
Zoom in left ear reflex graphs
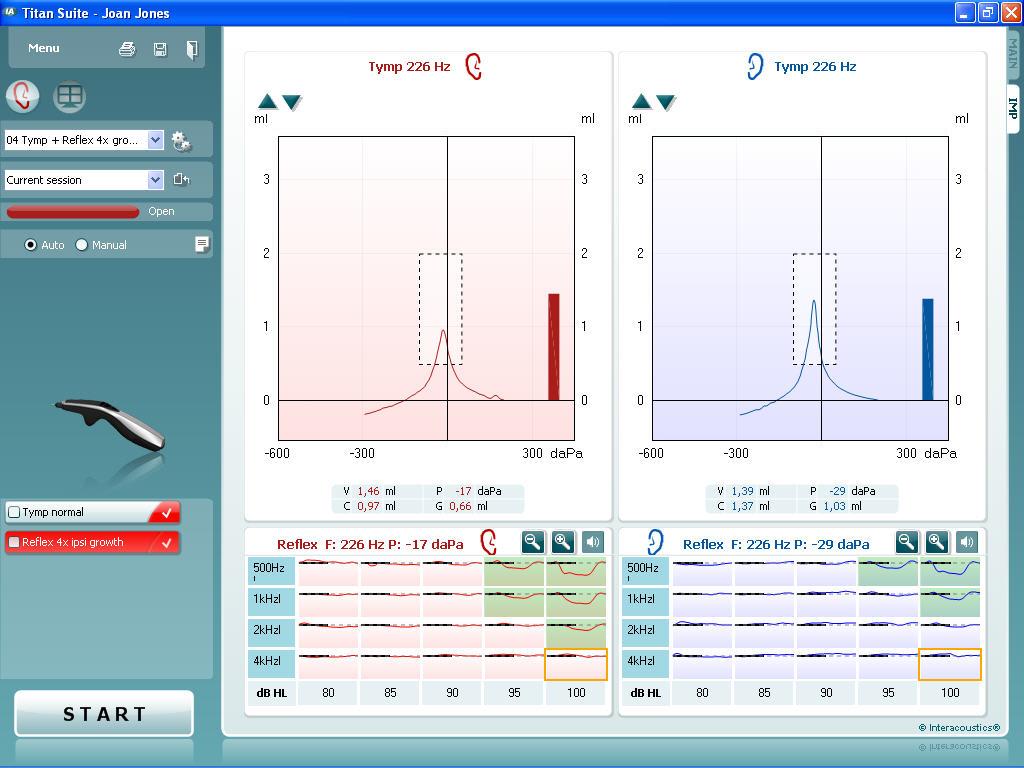937,542
